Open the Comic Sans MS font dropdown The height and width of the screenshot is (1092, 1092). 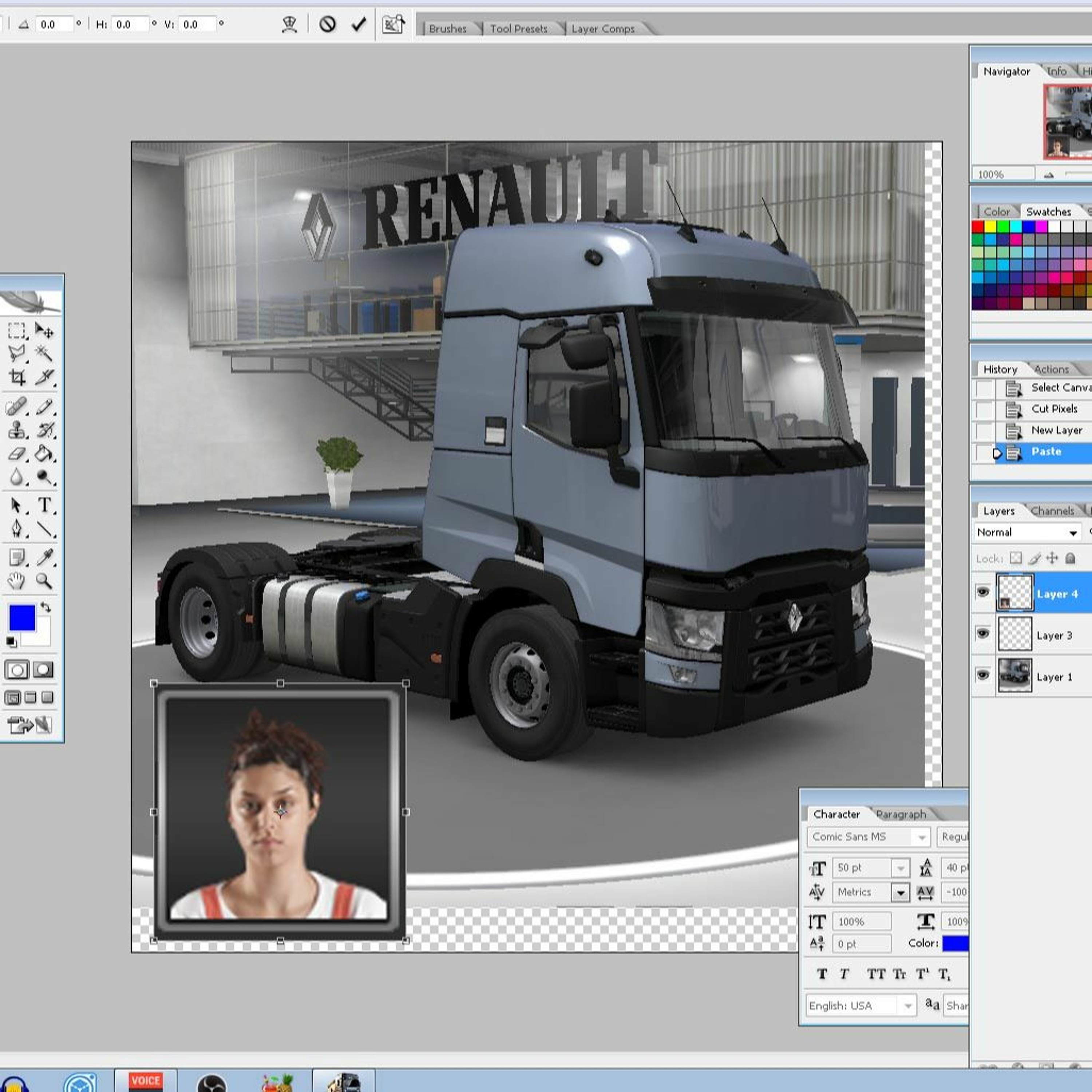click(922, 837)
